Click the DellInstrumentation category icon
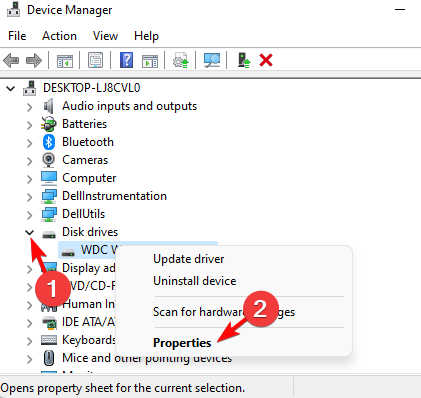The image size is (421, 398). (49, 196)
